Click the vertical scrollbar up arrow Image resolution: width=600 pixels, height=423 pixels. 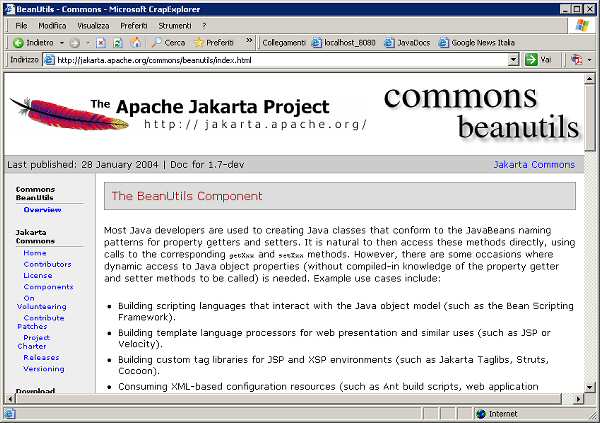tap(589, 78)
